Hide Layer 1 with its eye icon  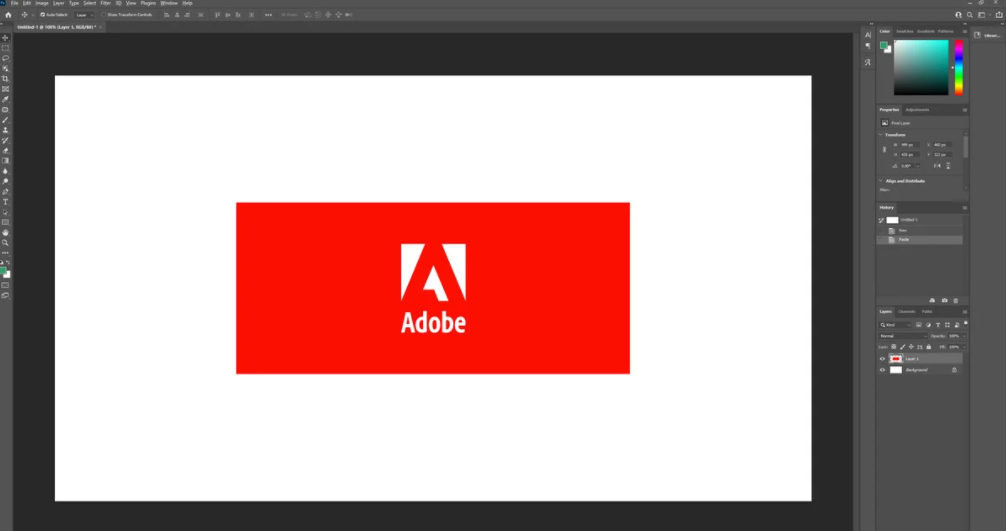(x=882, y=358)
